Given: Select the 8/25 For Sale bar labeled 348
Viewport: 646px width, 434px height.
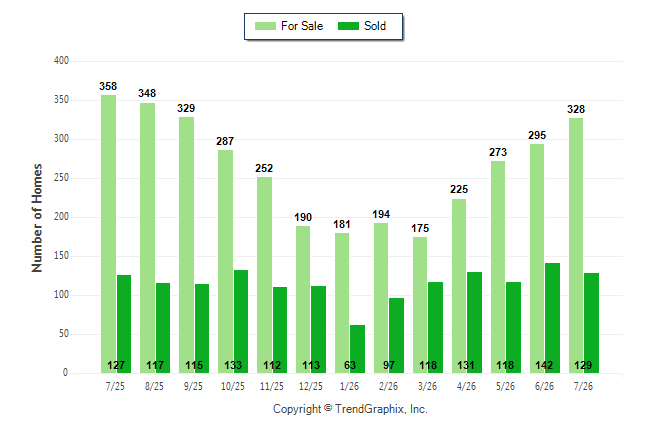Looking at the screenshot, I should point(147,238).
